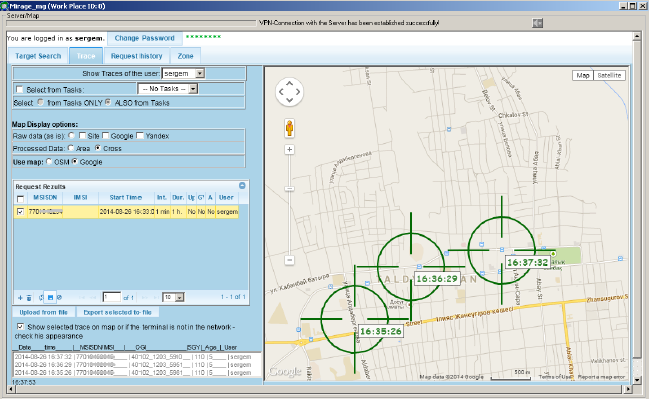Switch map to Map view

click(583, 75)
